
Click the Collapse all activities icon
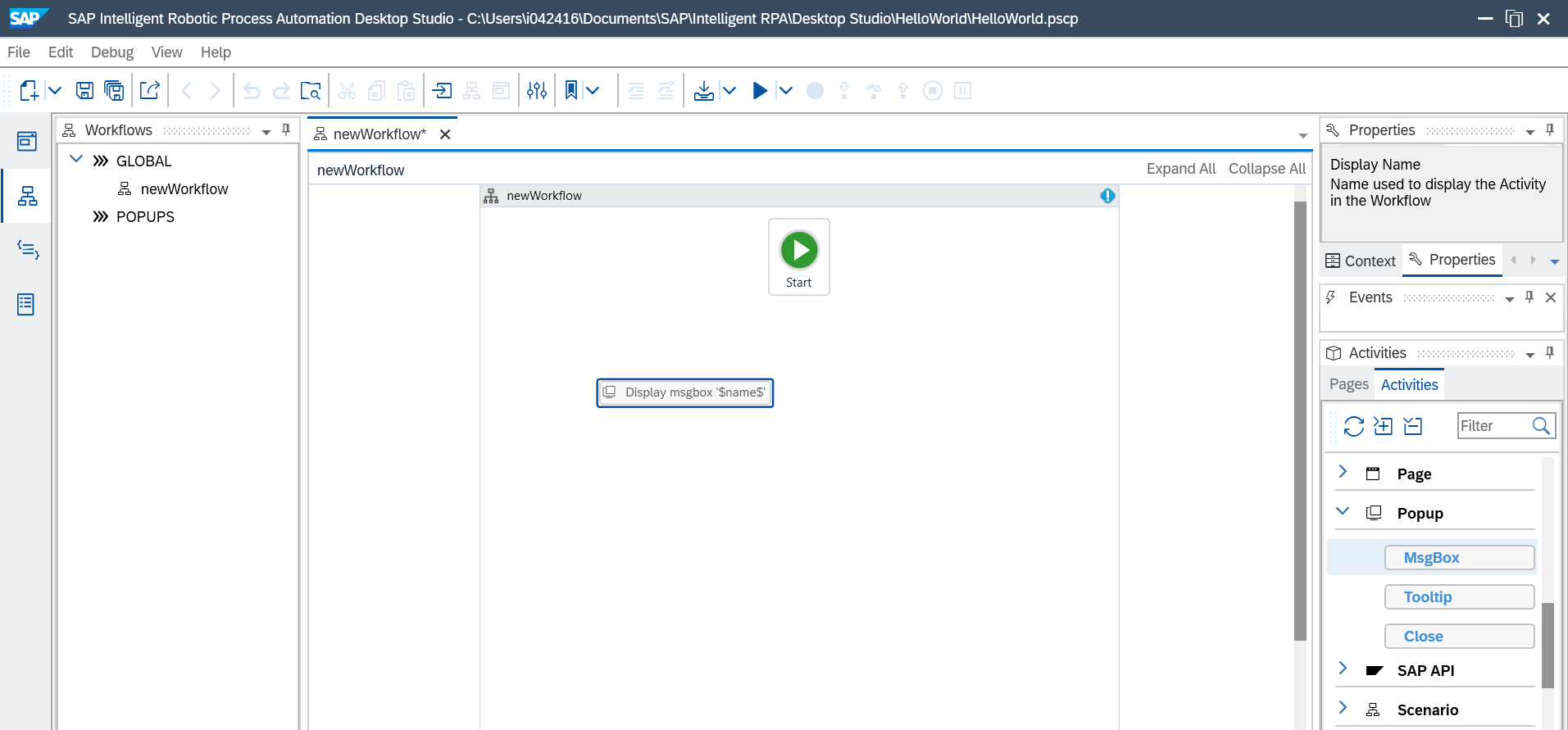tap(1413, 426)
